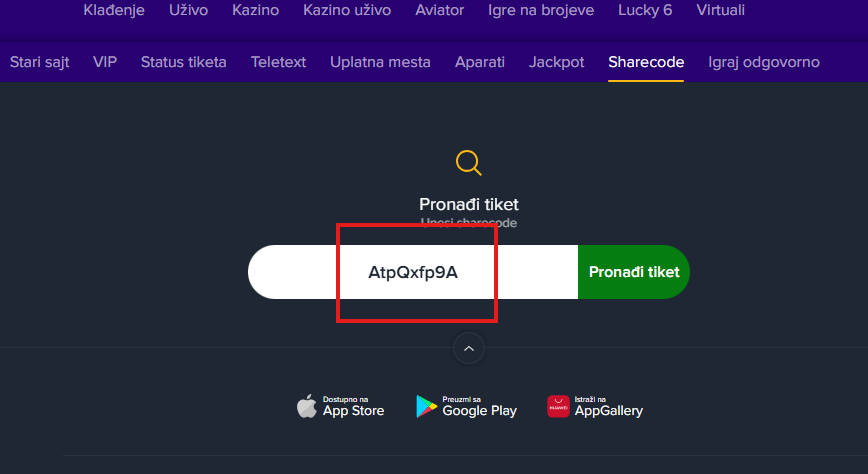The image size is (868, 474).
Task: Open the Status tiketa tab
Action: pyautogui.click(x=183, y=62)
